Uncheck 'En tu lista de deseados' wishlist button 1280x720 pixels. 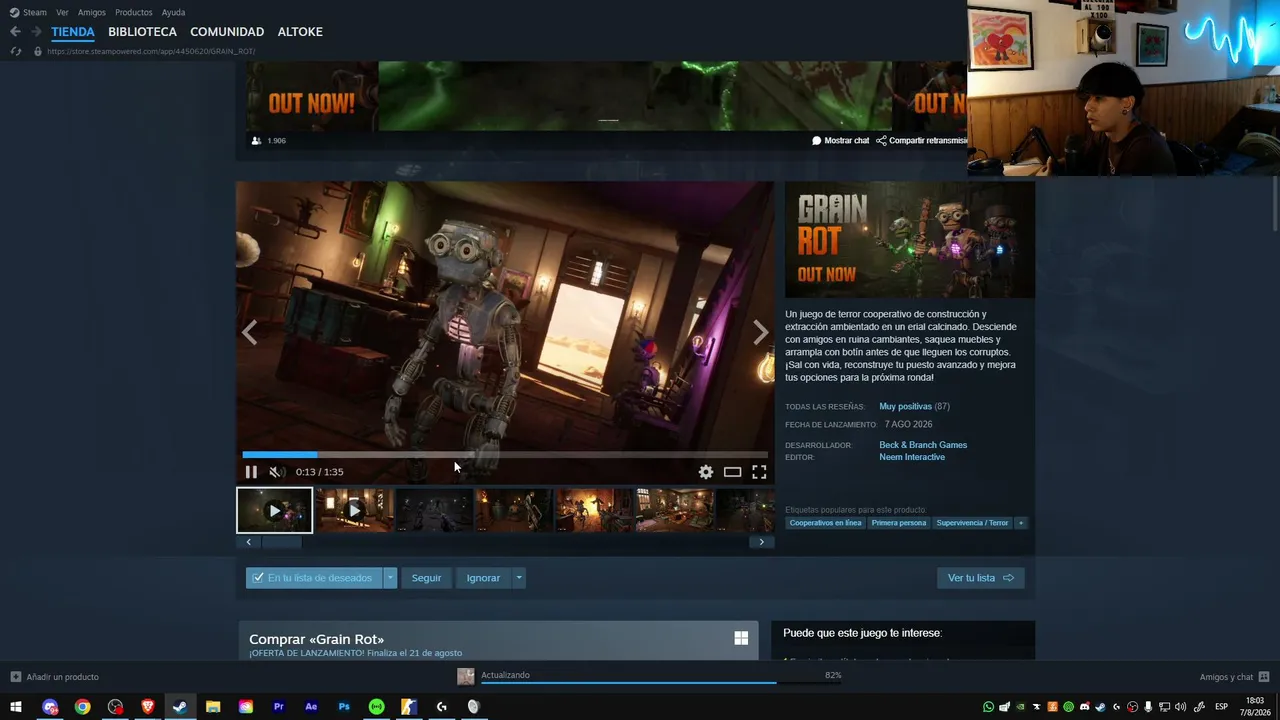point(314,578)
